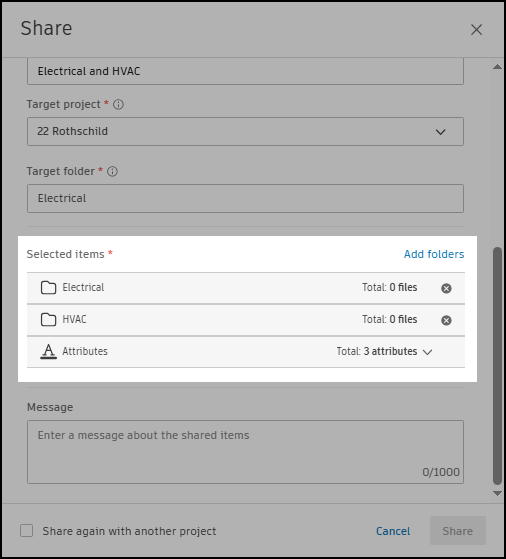The image size is (506, 559).
Task: Click the Total: 0 files text for HVAC
Action: (x=389, y=319)
